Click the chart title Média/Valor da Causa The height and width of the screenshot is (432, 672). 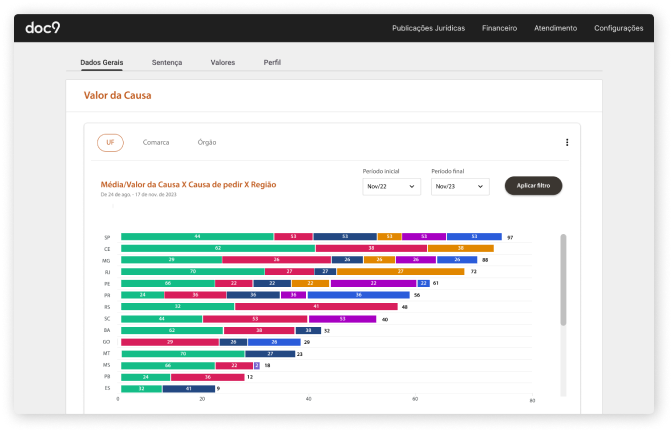tap(188, 185)
